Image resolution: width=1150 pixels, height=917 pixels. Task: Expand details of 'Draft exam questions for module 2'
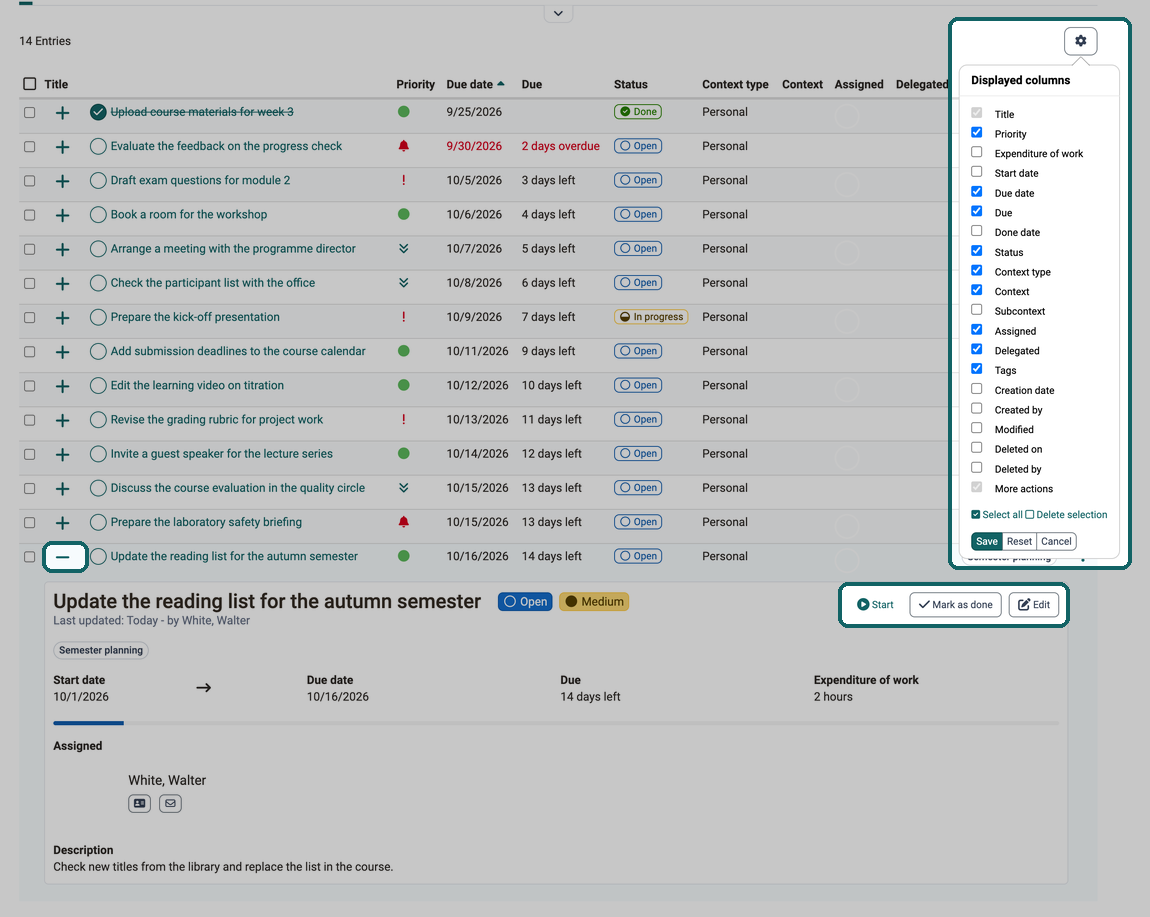point(63,180)
